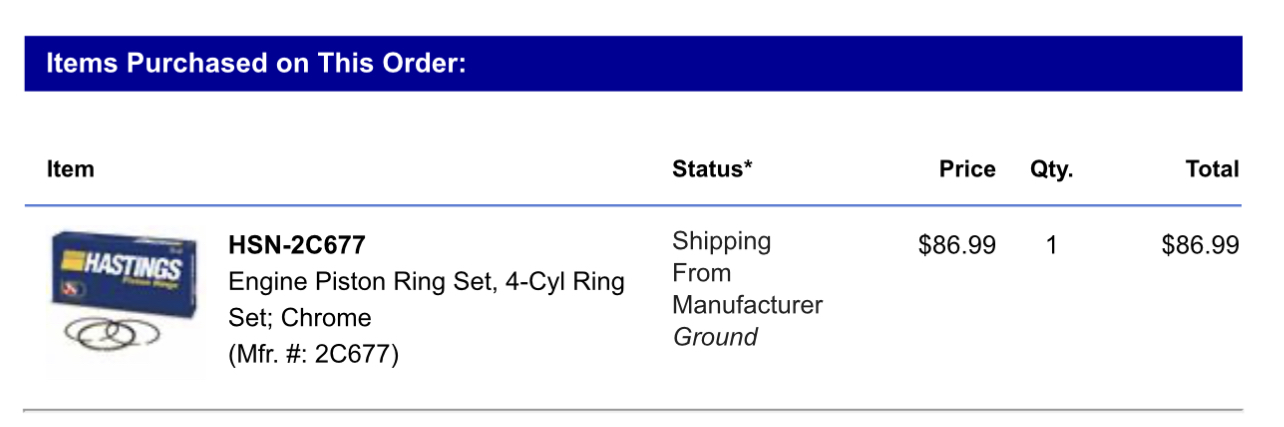Click the Hastings logo on the box
This screenshot has height=427, width=1284.
pos(120,266)
